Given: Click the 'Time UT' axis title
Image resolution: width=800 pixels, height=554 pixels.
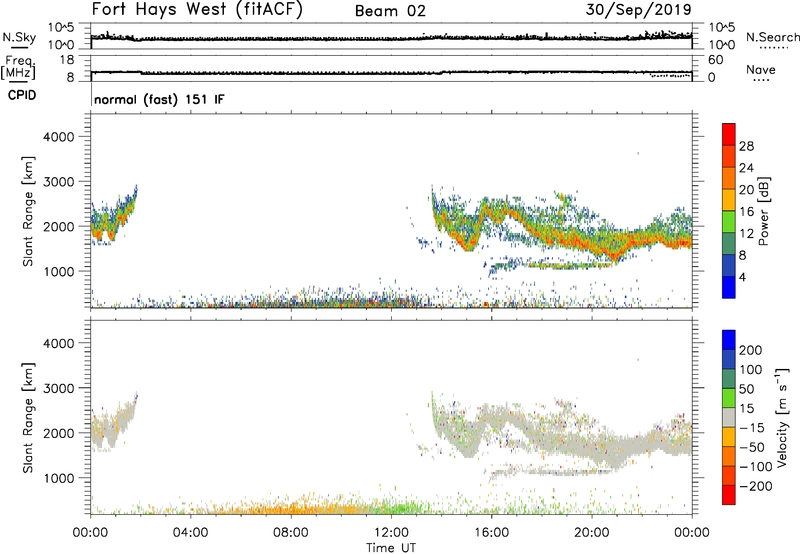Looking at the screenshot, I should tap(391, 548).
